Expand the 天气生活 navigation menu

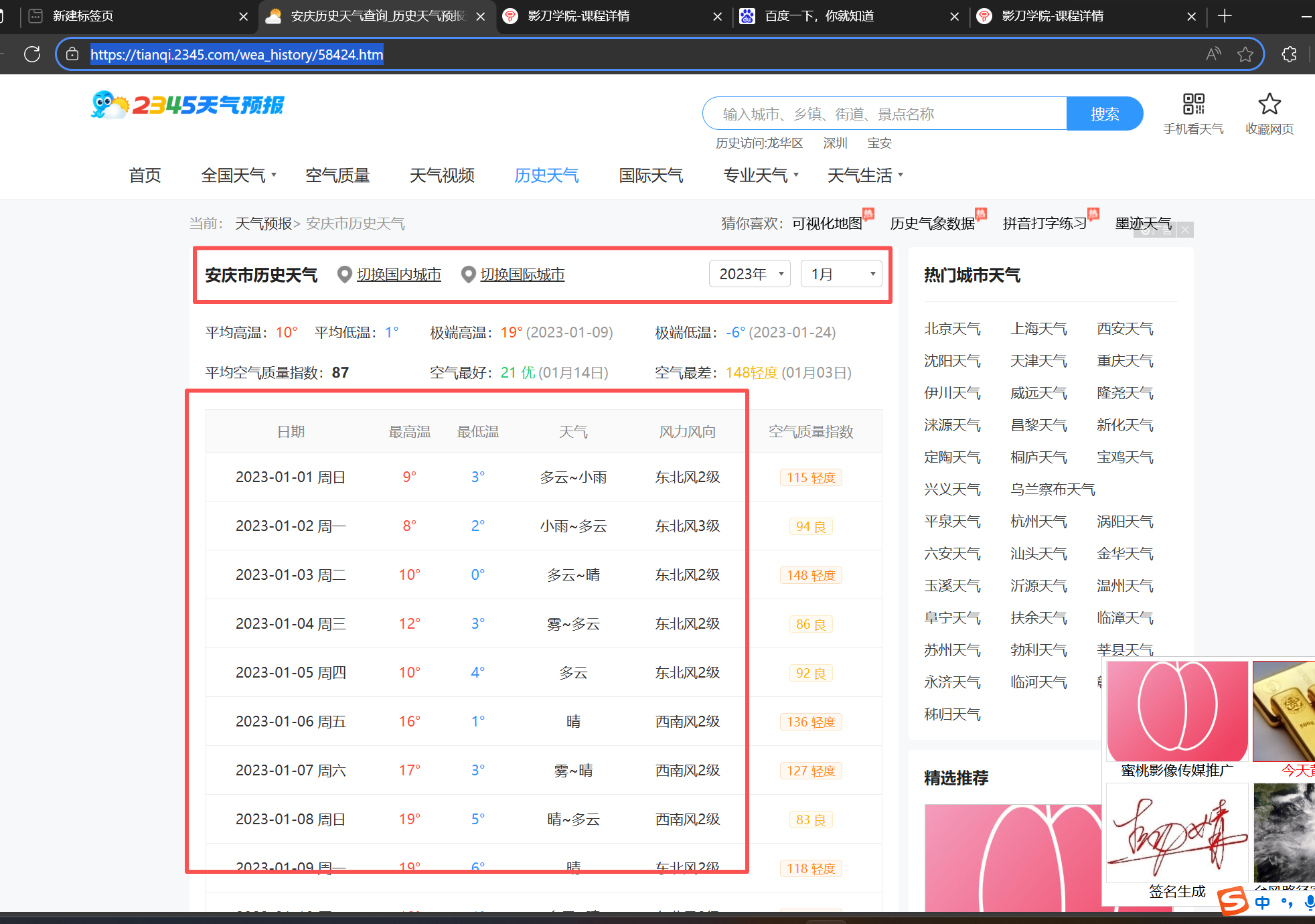(x=865, y=175)
